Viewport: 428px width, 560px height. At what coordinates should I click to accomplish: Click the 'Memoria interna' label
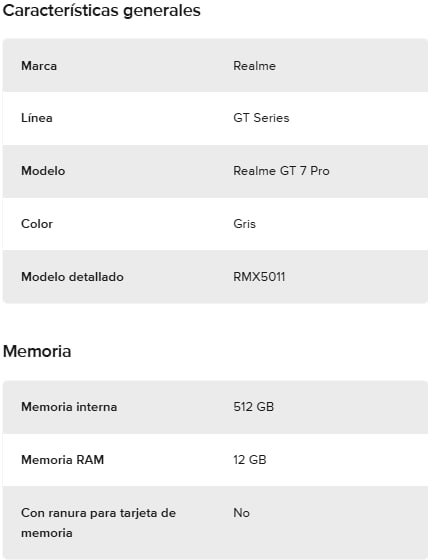pyautogui.click(x=69, y=407)
